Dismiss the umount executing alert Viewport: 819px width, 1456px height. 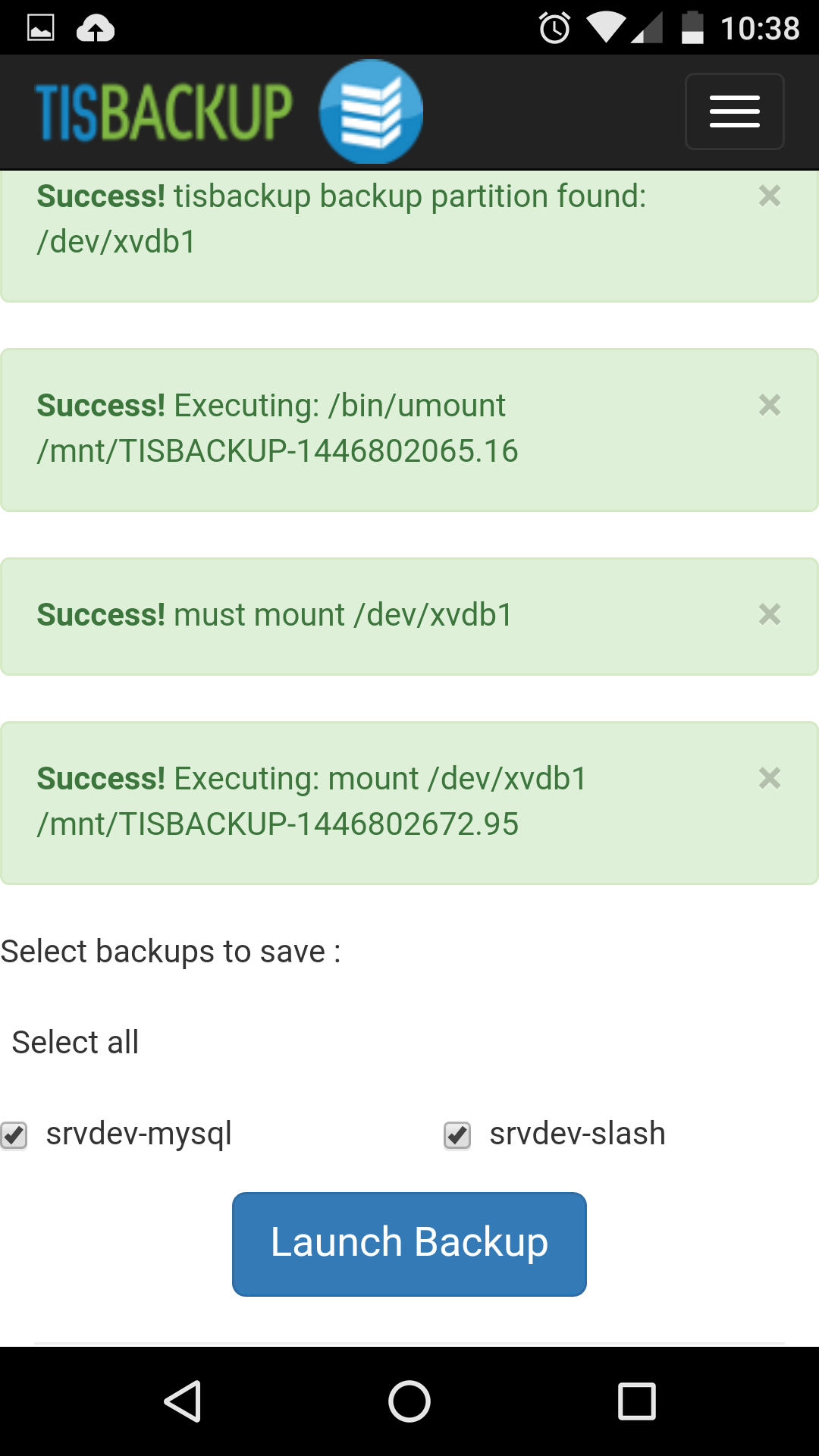pyautogui.click(x=769, y=406)
